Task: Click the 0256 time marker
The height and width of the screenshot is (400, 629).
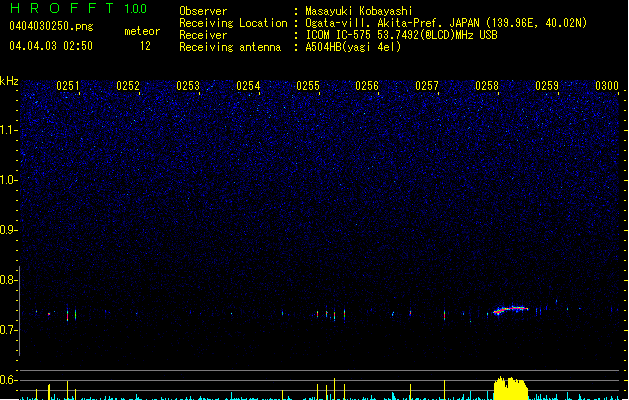Action: point(367,86)
